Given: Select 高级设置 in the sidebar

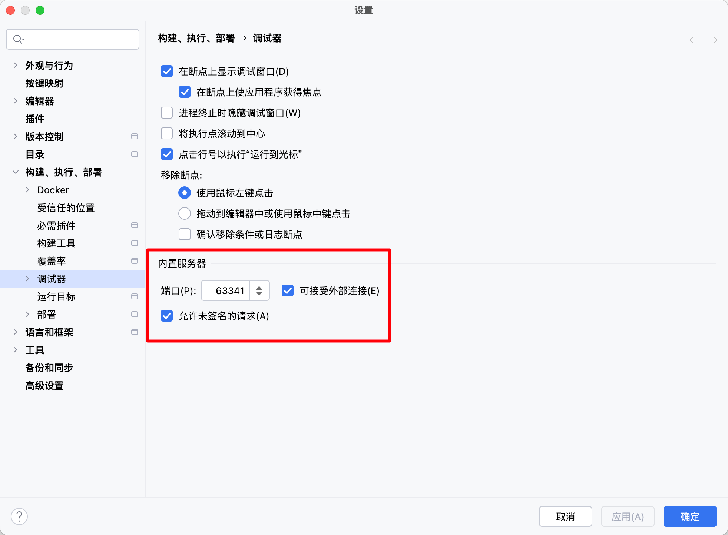Looking at the screenshot, I should coord(44,386).
